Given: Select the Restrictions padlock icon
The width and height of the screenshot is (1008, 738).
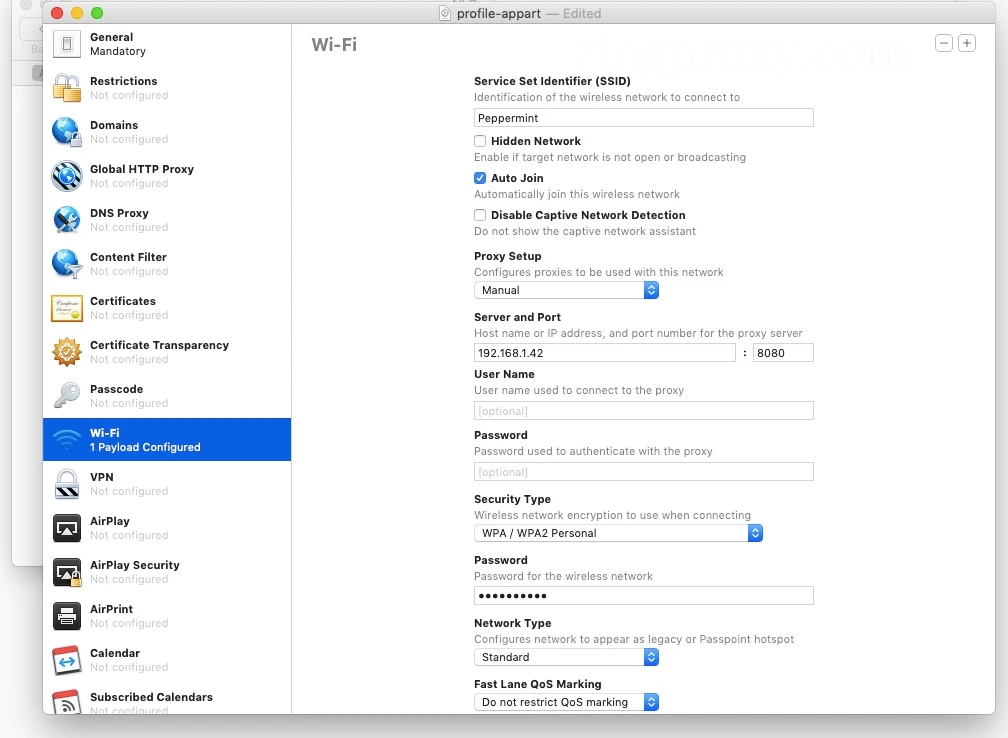Looking at the screenshot, I should [x=67, y=88].
